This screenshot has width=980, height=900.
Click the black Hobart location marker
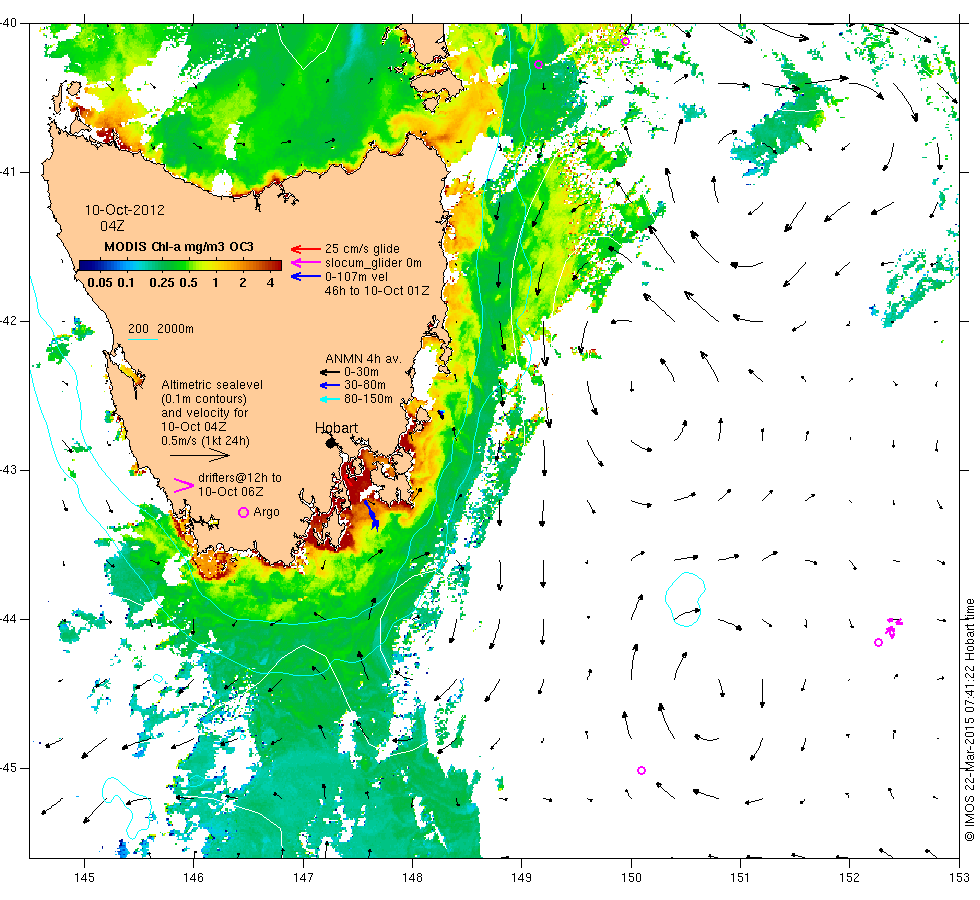pyautogui.click(x=331, y=443)
